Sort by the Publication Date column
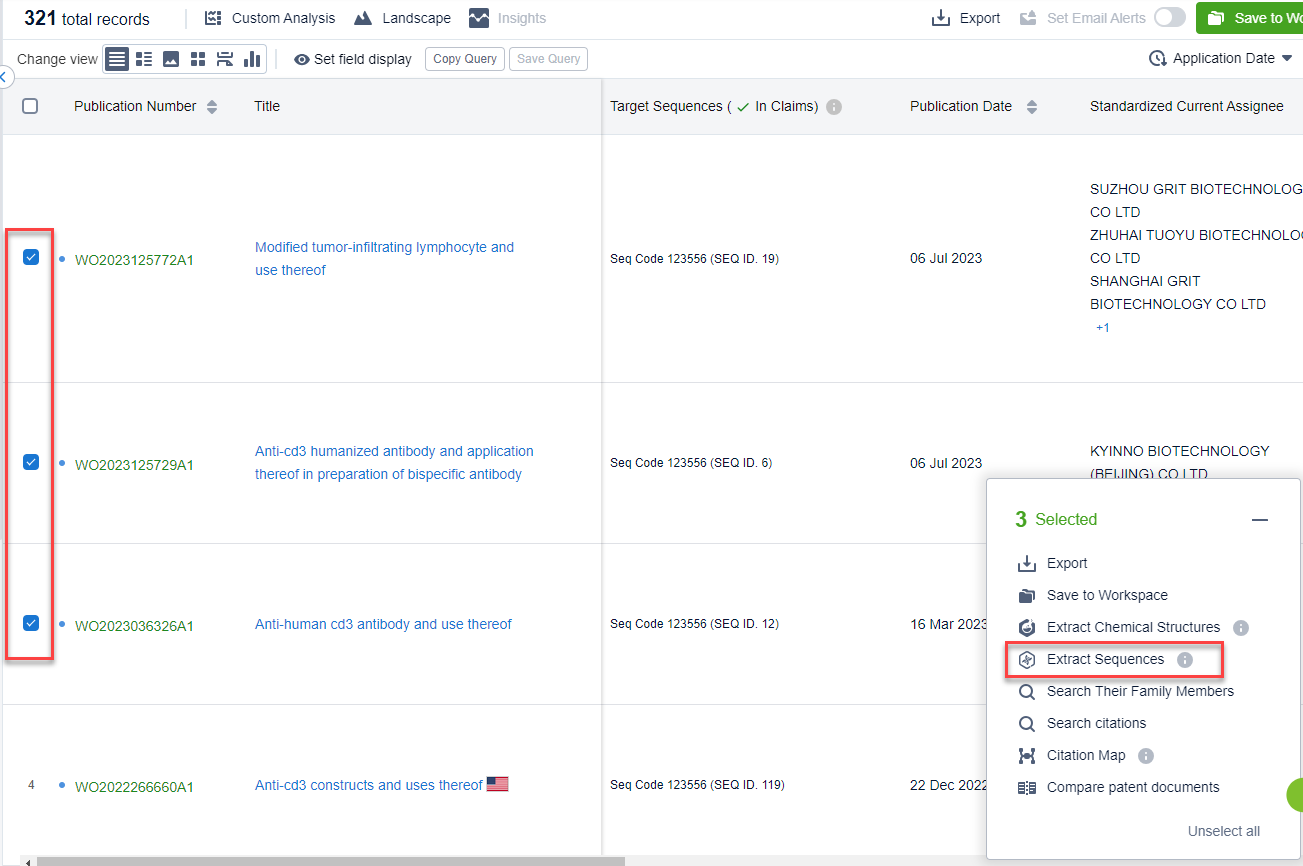The image size is (1303, 866). 1032,107
